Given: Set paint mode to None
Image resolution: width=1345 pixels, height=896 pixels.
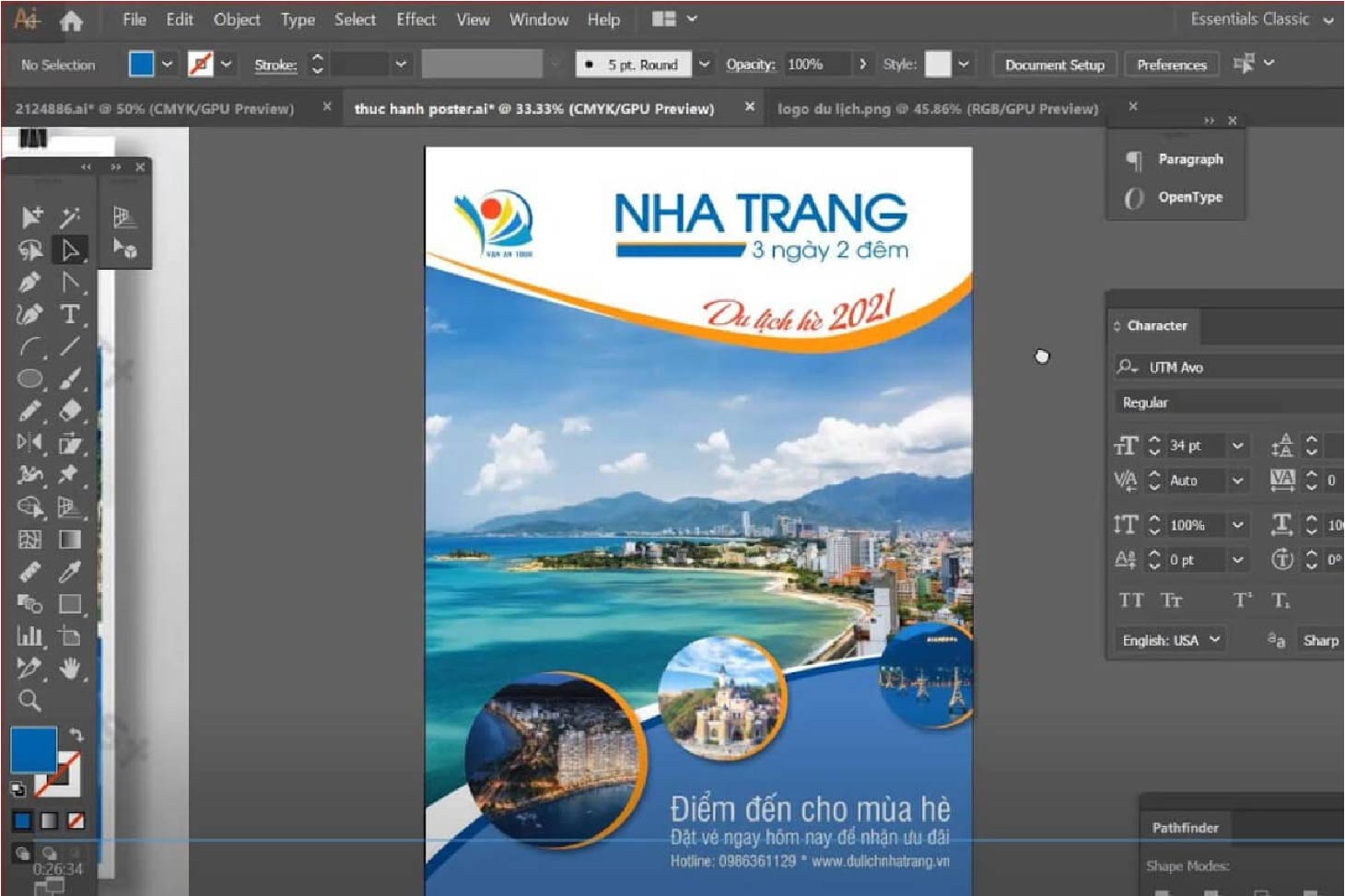Looking at the screenshot, I should [76, 820].
